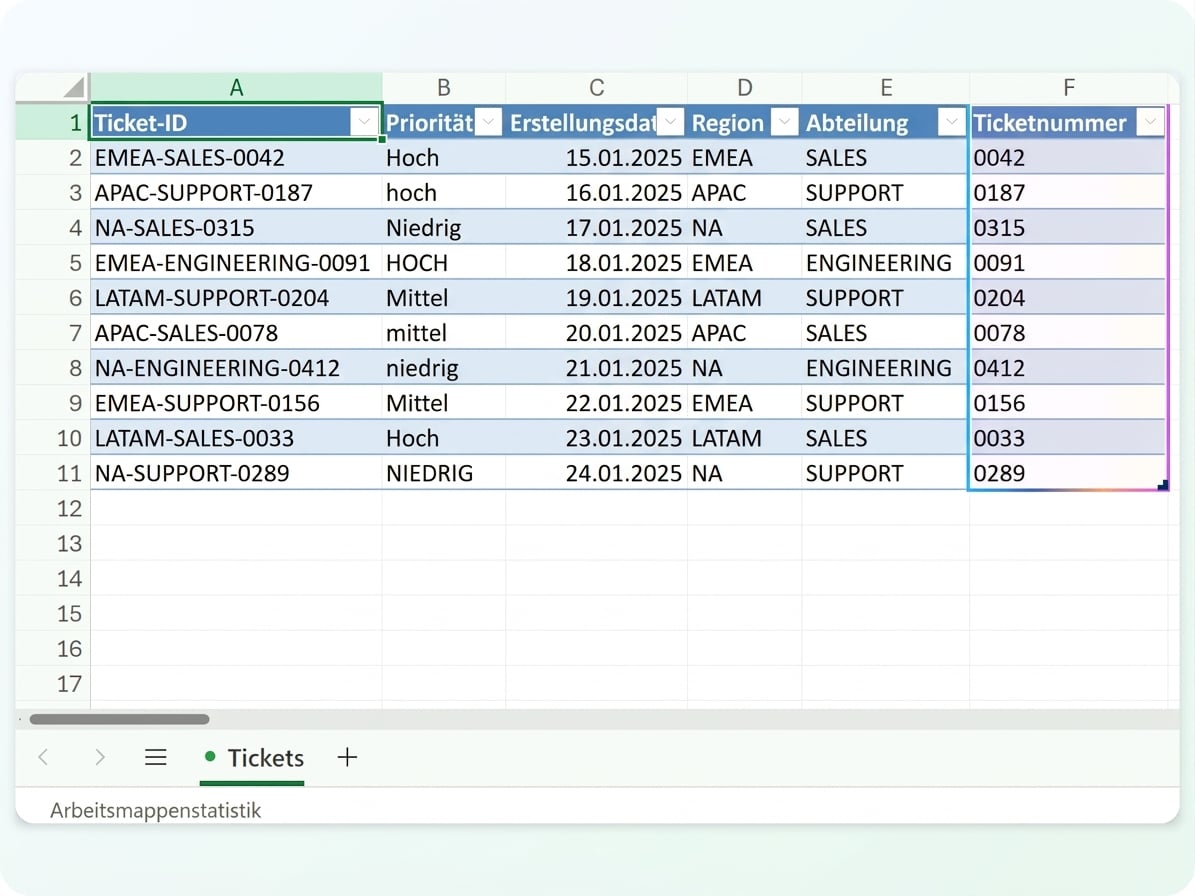The image size is (1195, 896).
Task: Select the Ticketnummer header cell
Action: tap(1068, 122)
